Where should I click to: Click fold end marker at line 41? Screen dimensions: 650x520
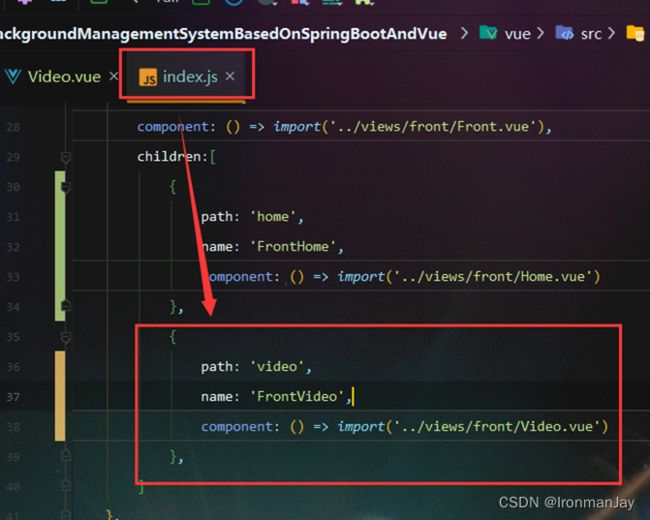65,513
